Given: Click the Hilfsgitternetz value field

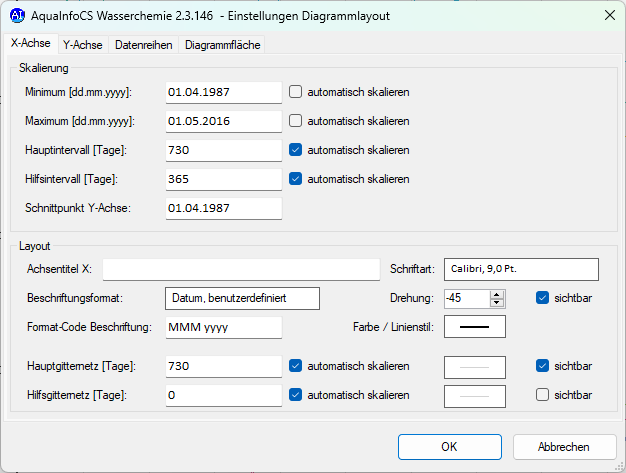Looking at the screenshot, I should pos(224,396).
